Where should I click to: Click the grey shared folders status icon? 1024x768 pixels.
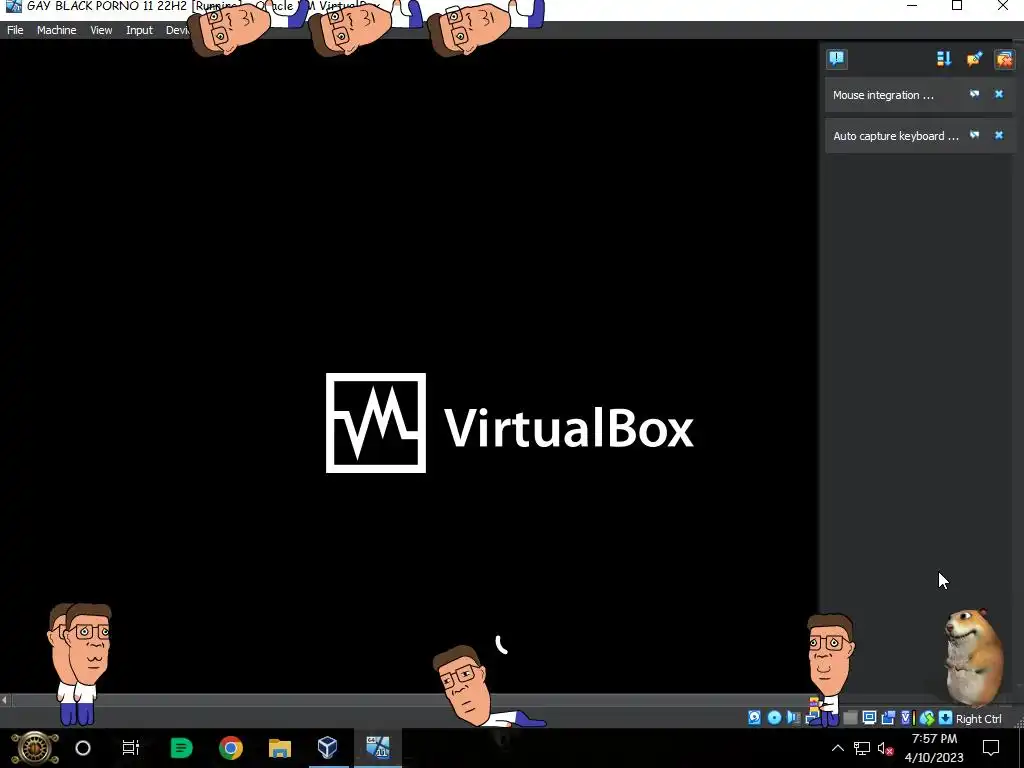850,718
